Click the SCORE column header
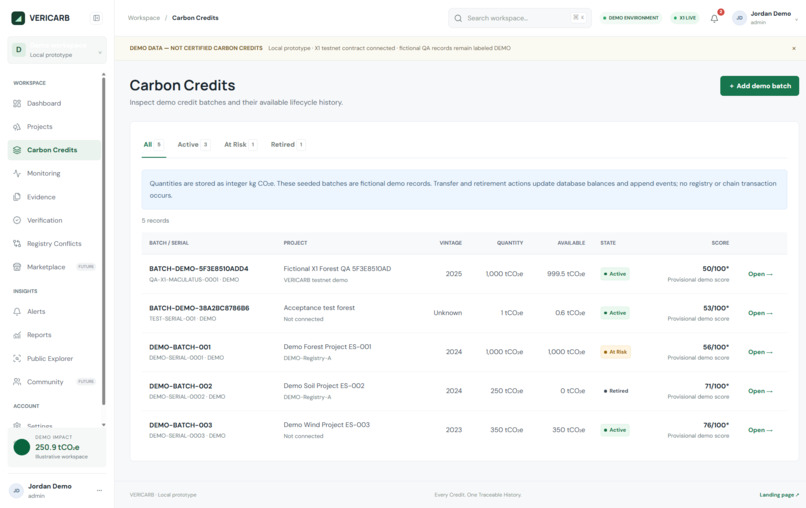The width and height of the screenshot is (806, 508). [720, 243]
